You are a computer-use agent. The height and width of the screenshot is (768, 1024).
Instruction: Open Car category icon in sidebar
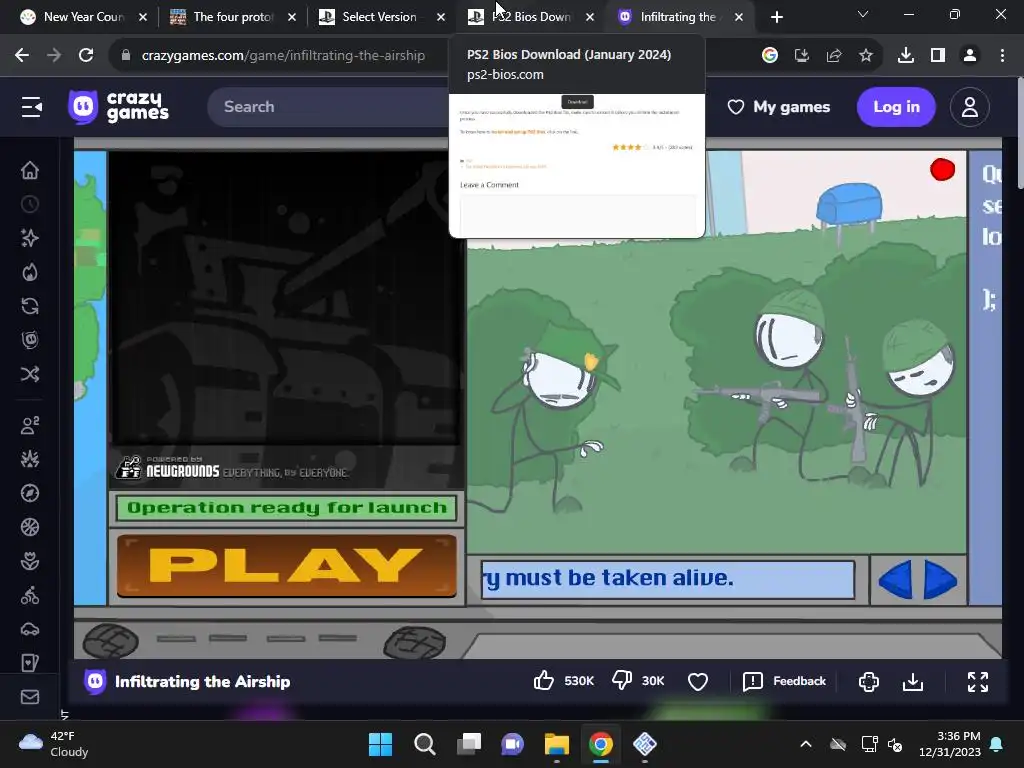30,629
